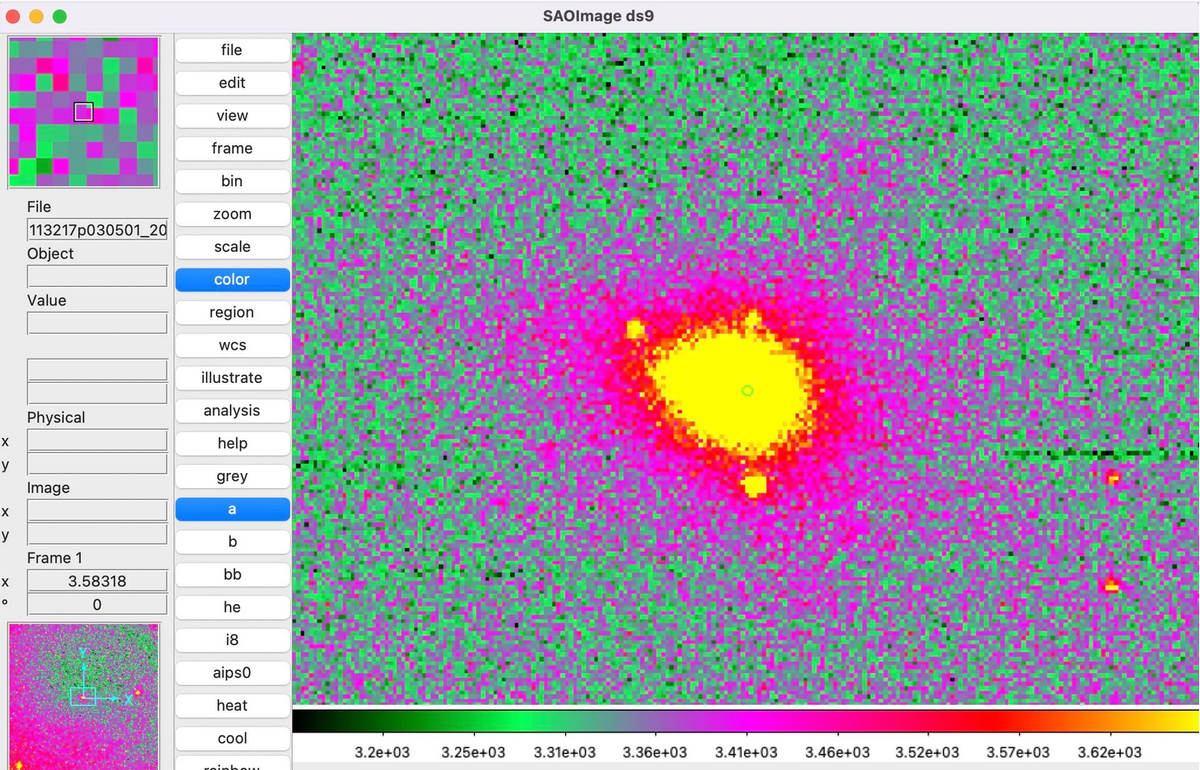Click the Value field
Screen dimensions: 1200x770
pos(97,323)
